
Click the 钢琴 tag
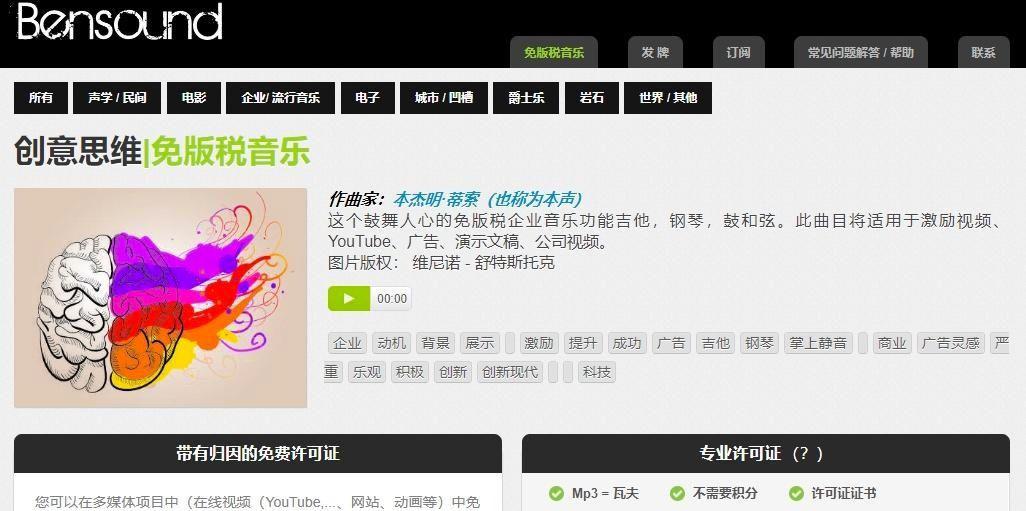coord(760,343)
